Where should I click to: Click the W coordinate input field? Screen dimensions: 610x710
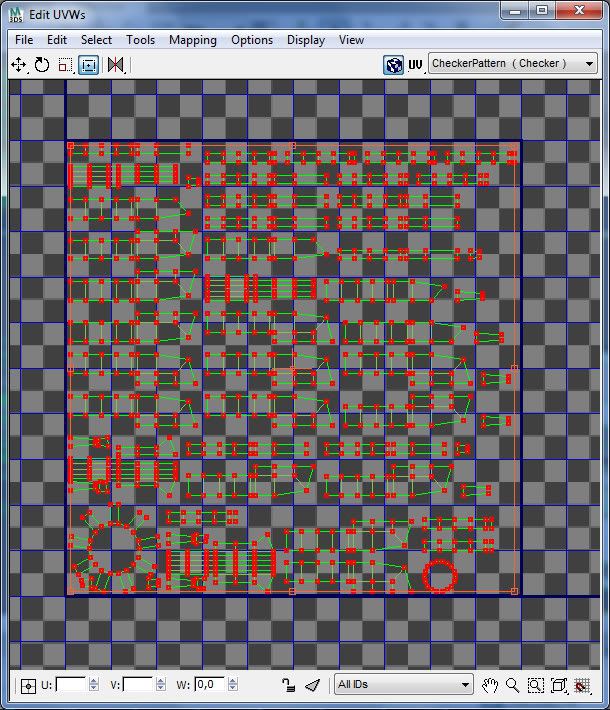pos(210,684)
